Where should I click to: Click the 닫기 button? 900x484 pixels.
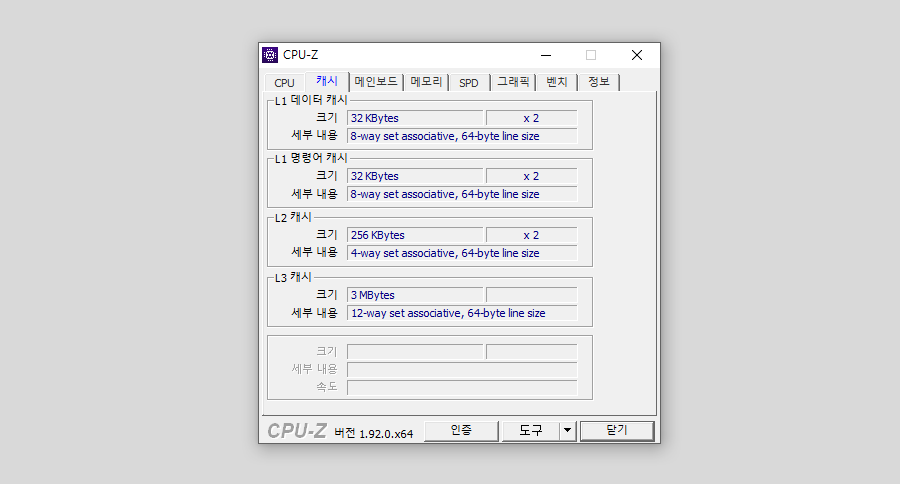tap(617, 431)
